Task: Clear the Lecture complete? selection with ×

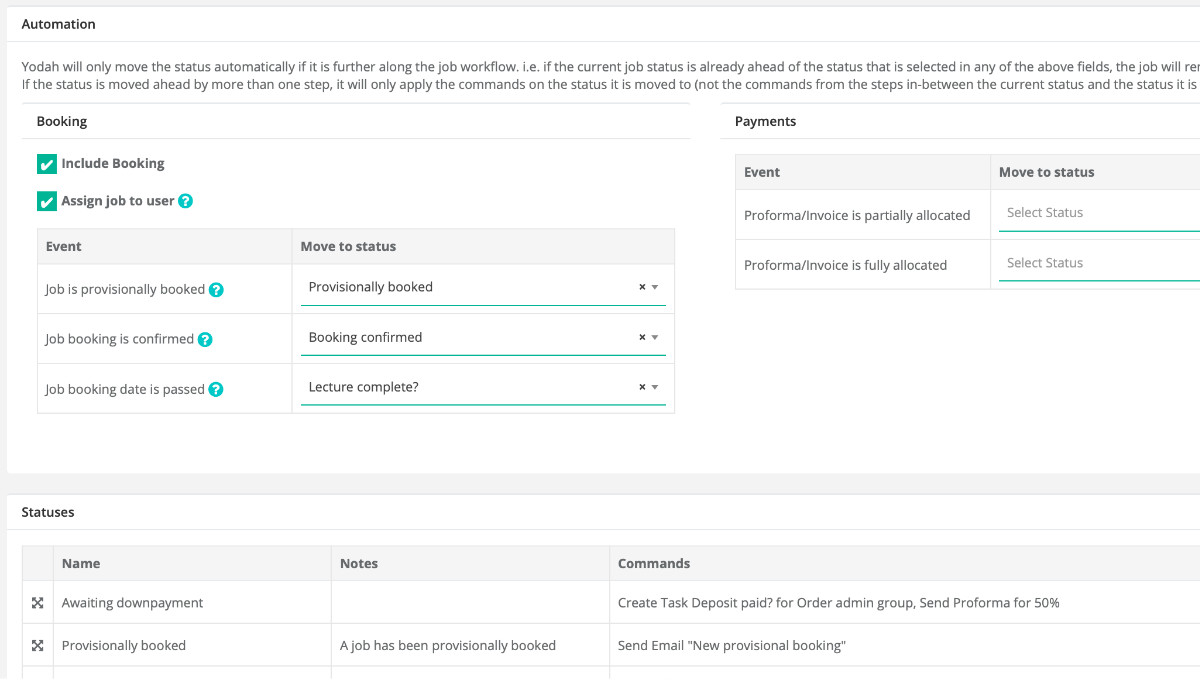Action: click(642, 387)
